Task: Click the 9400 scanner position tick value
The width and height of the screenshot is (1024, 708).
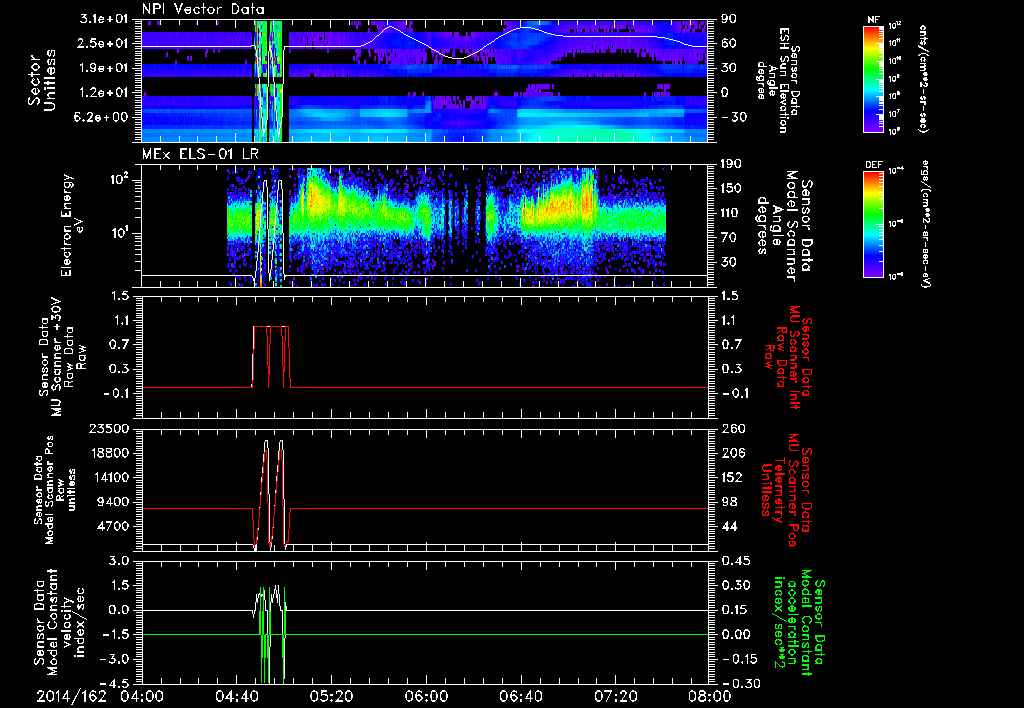Action: tap(113, 502)
